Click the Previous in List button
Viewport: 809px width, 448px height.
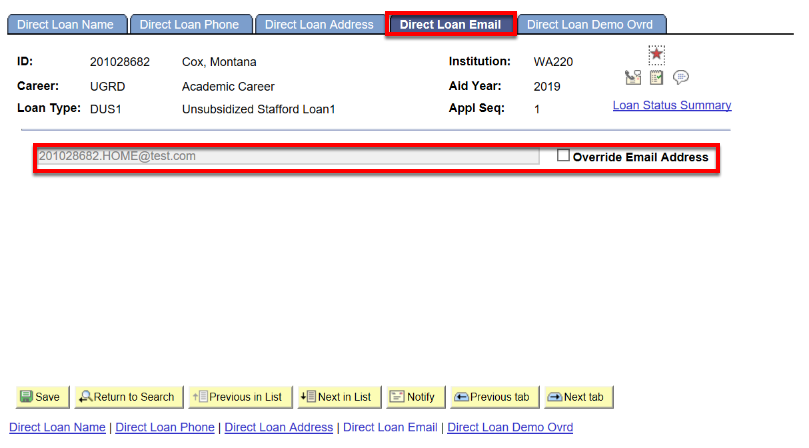(240, 397)
